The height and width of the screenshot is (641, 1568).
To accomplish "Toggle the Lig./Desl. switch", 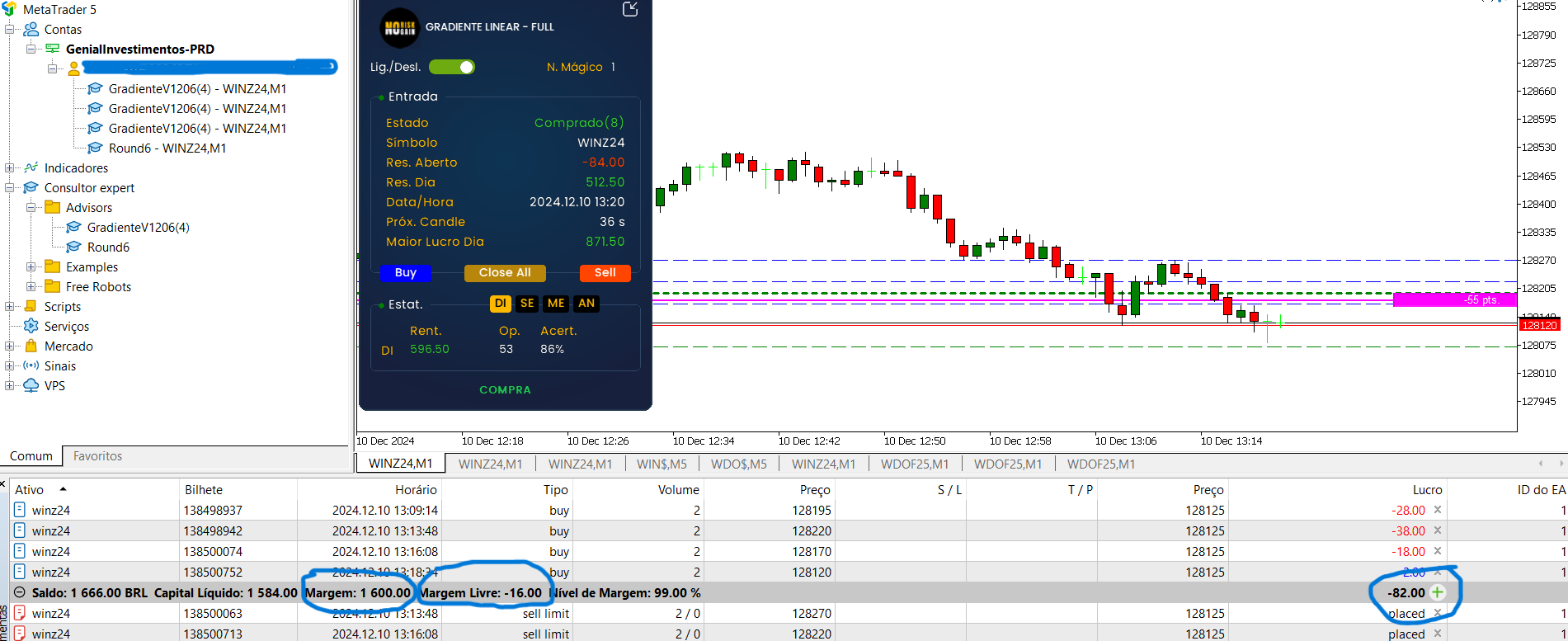I will 452,67.
